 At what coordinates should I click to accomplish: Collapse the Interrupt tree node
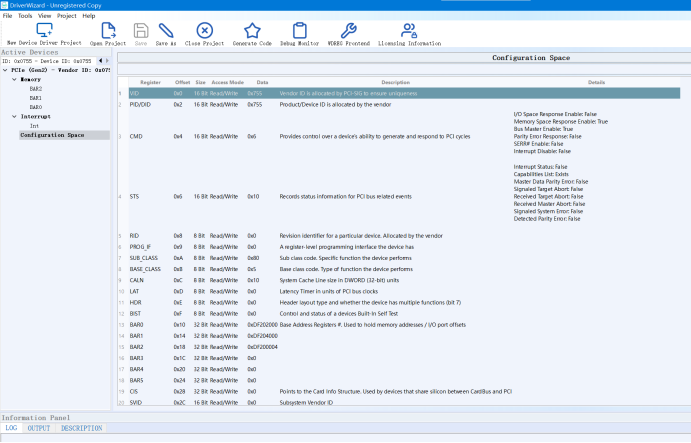(13, 116)
